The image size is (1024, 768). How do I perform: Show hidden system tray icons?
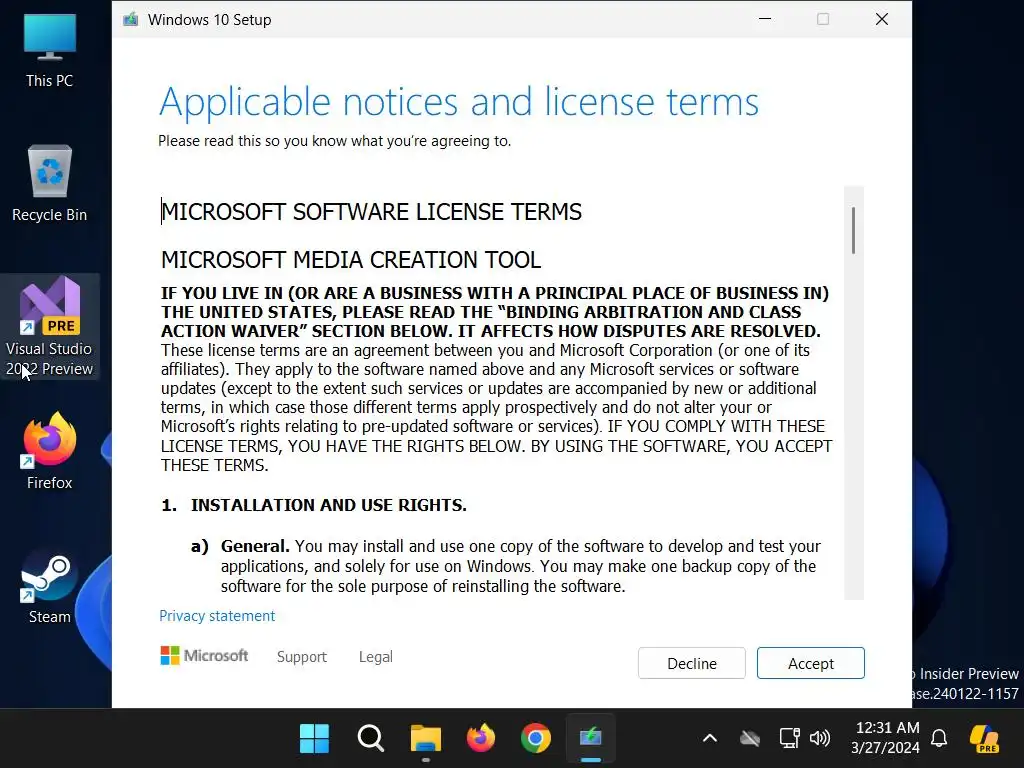[710, 739]
